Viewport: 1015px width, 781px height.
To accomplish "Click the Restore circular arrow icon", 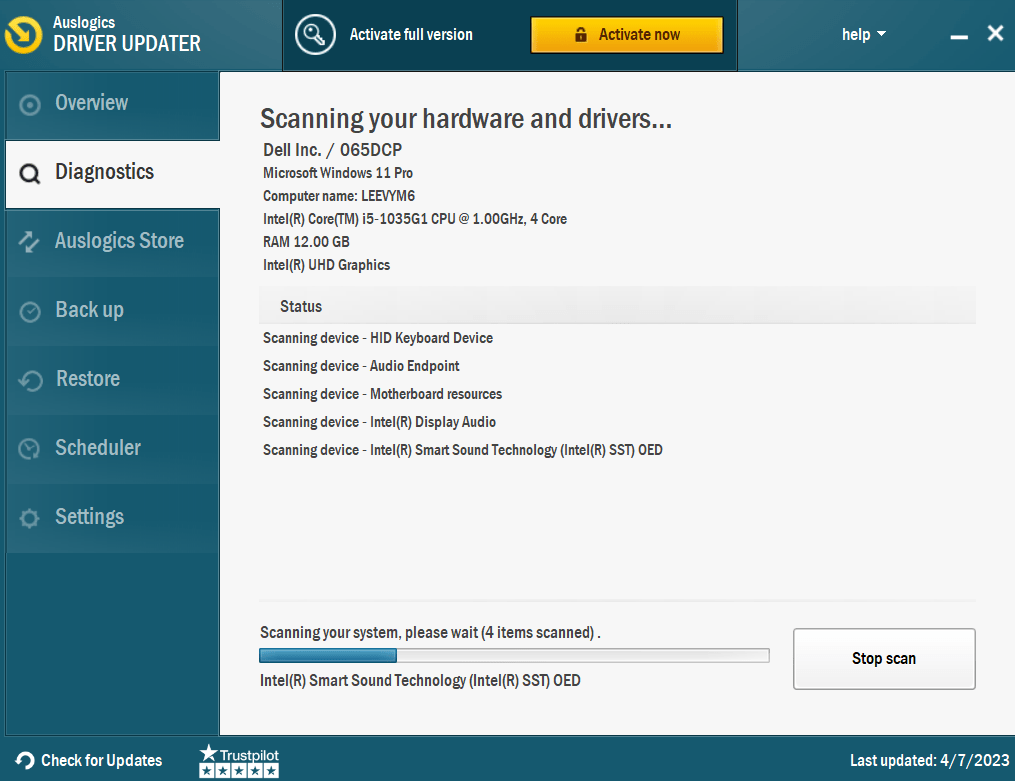I will click(30, 380).
